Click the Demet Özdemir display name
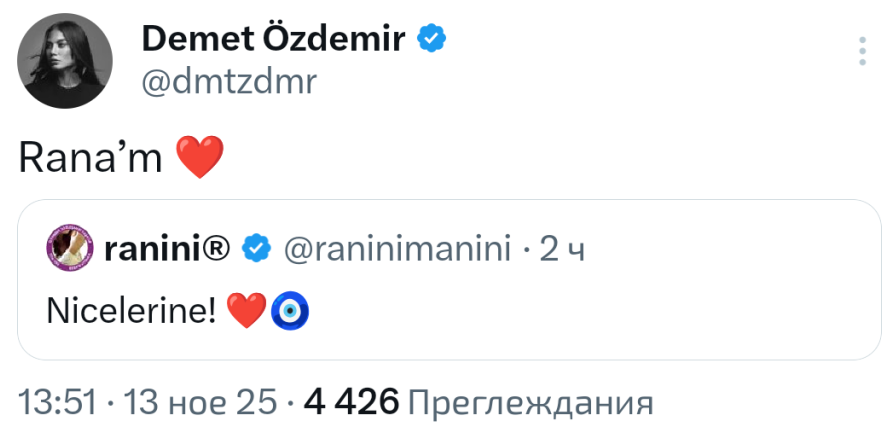The width and height of the screenshot is (893, 434). pos(273,38)
